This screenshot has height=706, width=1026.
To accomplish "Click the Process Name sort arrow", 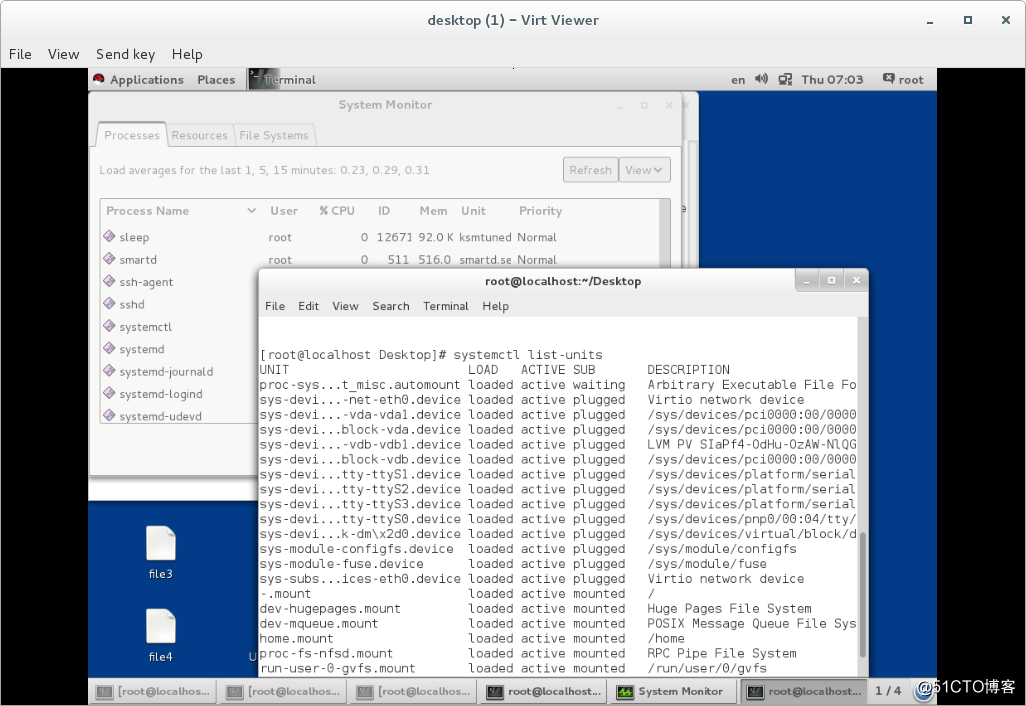I will 251,211.
